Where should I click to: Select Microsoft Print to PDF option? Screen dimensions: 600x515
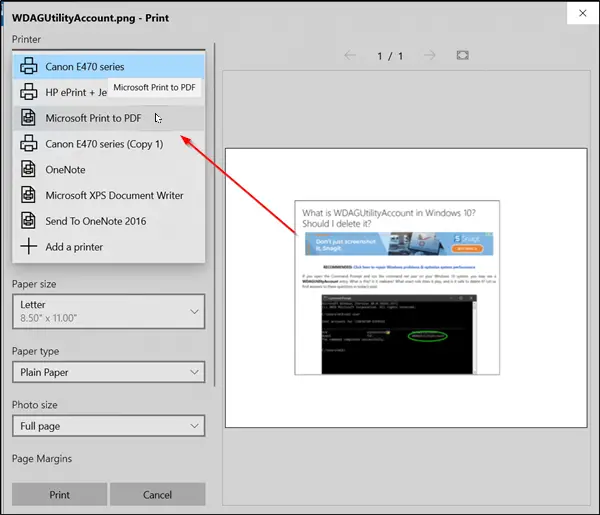click(x=109, y=118)
